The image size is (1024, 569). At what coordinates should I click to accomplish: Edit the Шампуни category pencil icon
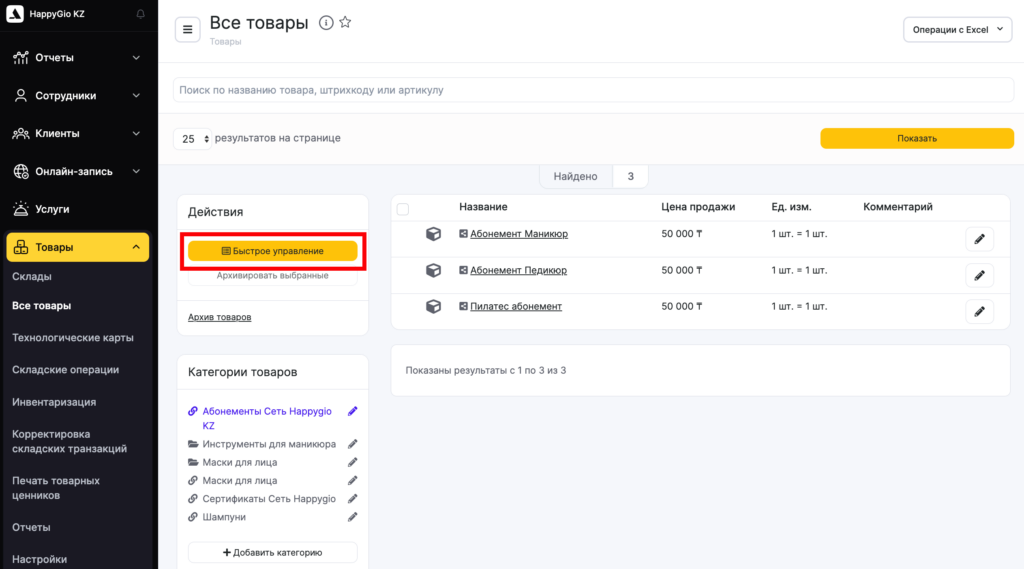[352, 517]
